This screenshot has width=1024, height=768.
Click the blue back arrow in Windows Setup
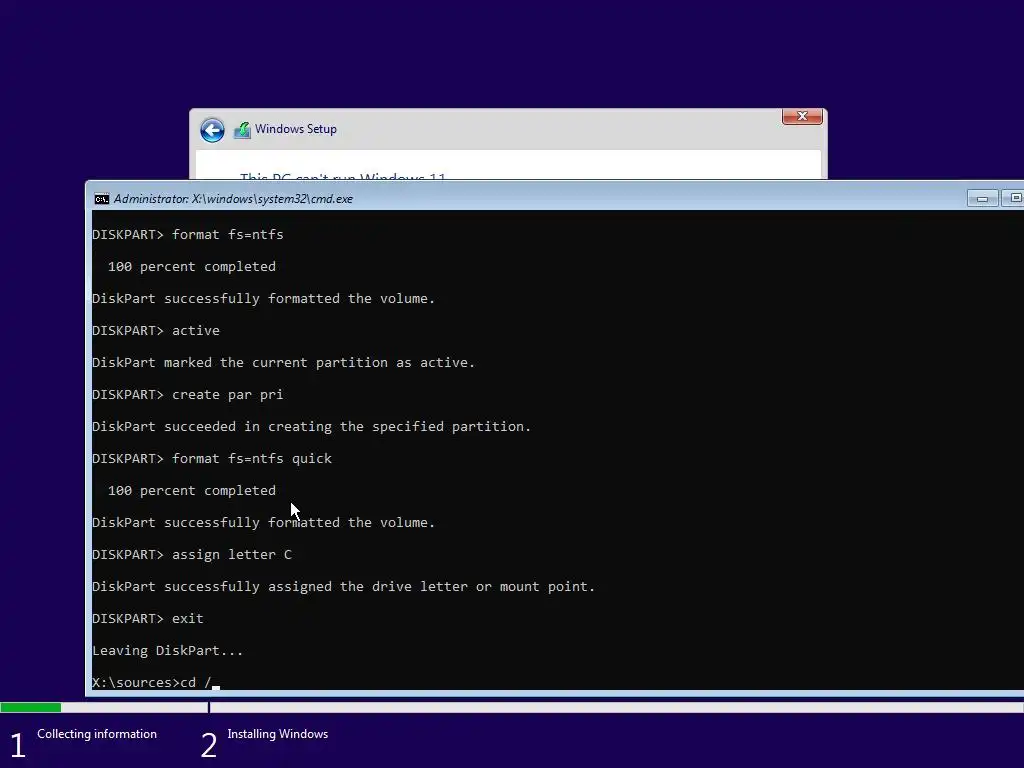[x=212, y=130]
